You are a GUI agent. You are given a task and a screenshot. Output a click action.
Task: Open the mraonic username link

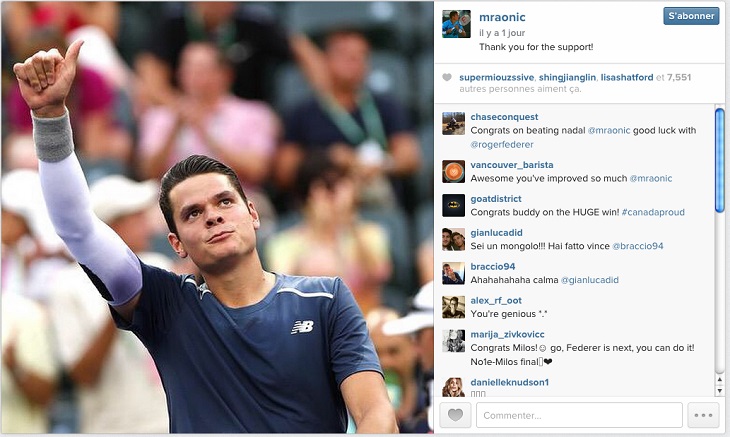coord(502,17)
